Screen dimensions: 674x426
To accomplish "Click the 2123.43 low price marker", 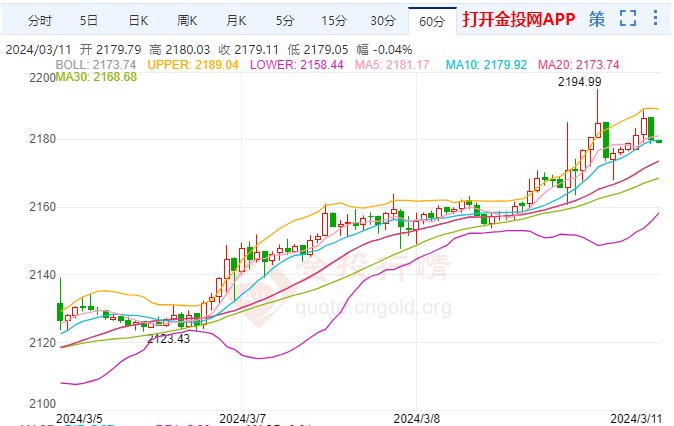I will (x=168, y=339).
